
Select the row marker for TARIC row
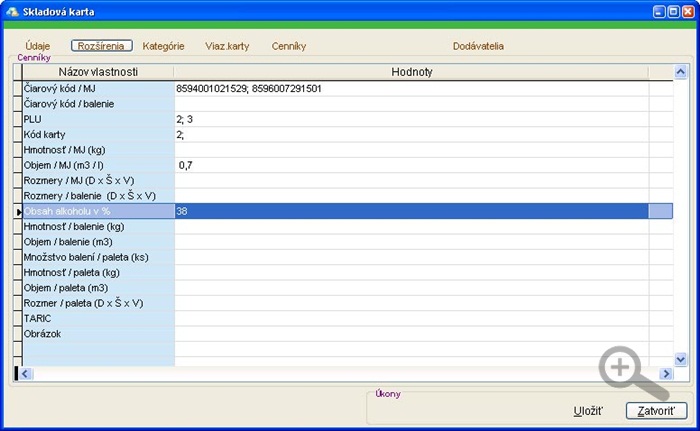tap(17, 318)
